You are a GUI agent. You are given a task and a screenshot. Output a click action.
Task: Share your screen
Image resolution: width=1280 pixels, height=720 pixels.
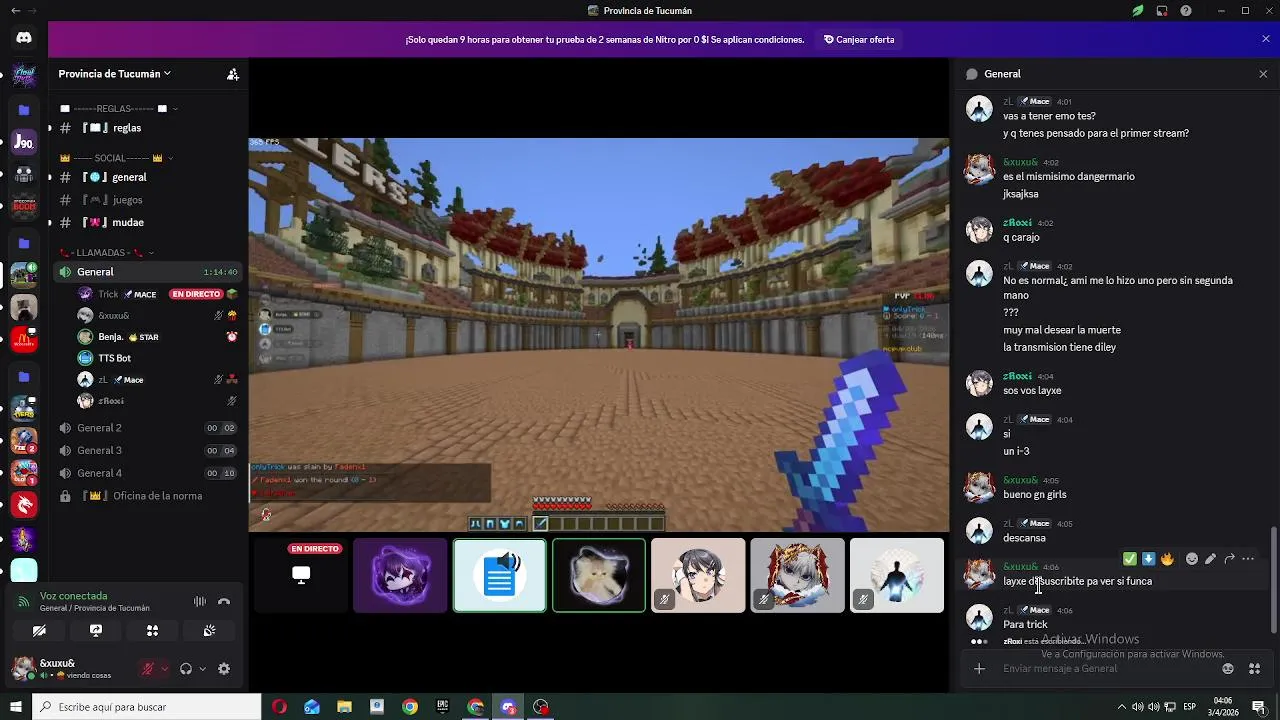point(96,631)
